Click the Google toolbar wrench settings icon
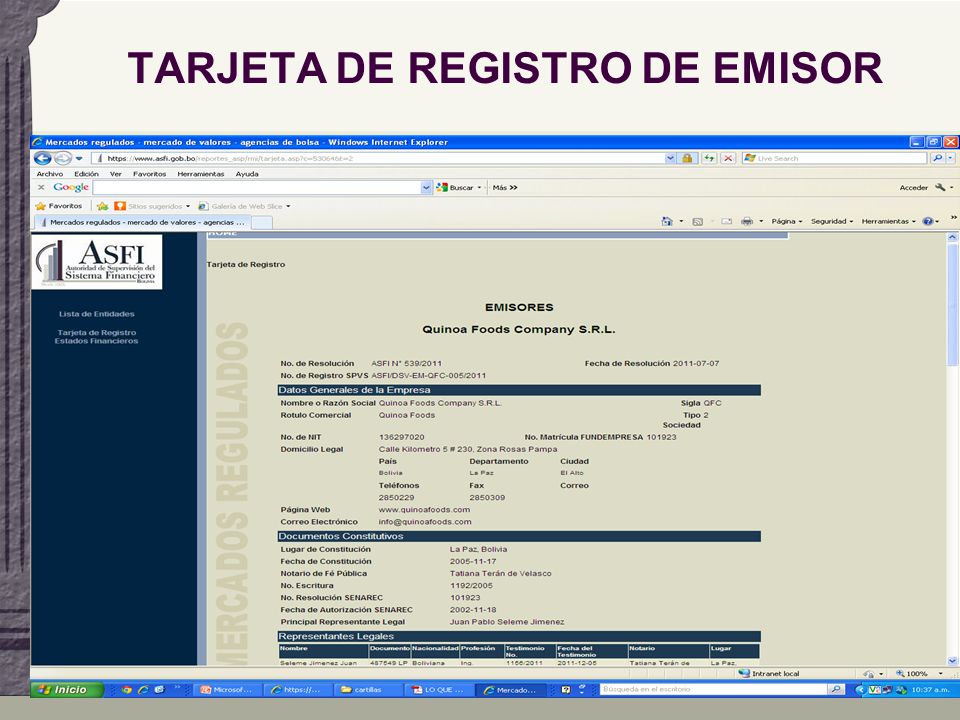Viewport: 960px width, 720px height. point(940,187)
